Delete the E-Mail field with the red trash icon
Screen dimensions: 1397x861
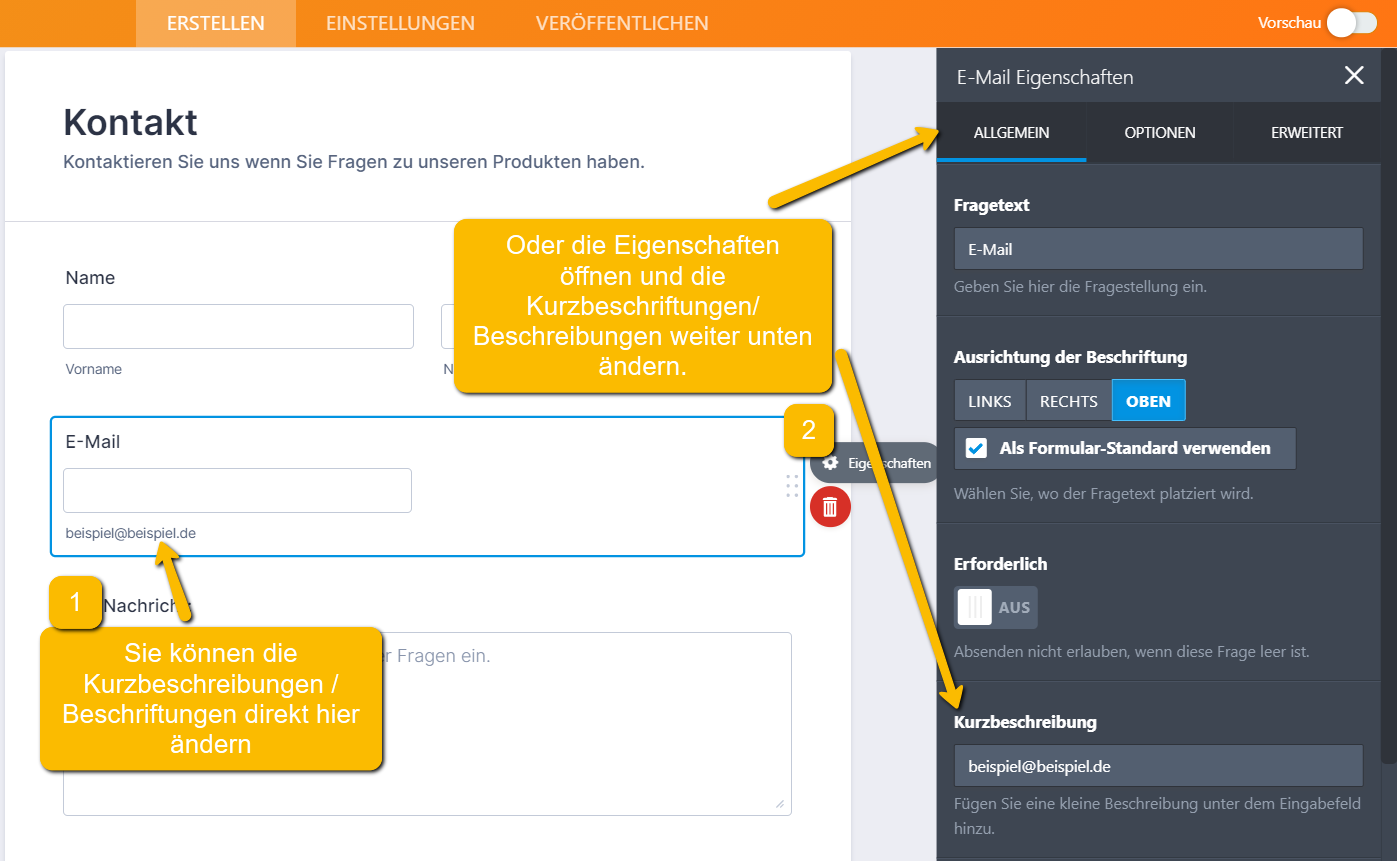(x=830, y=507)
